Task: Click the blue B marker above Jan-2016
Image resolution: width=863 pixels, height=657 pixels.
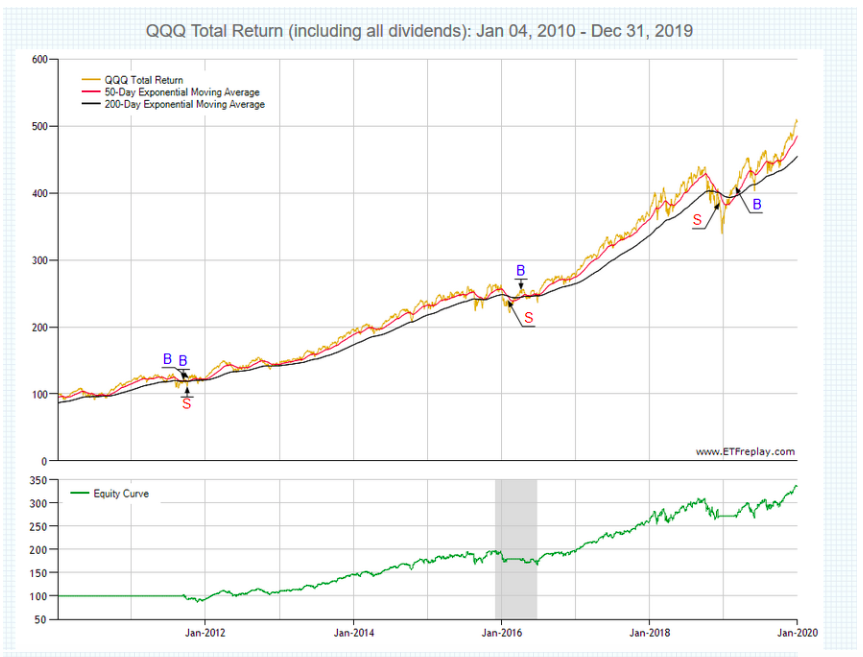Action: (x=520, y=270)
